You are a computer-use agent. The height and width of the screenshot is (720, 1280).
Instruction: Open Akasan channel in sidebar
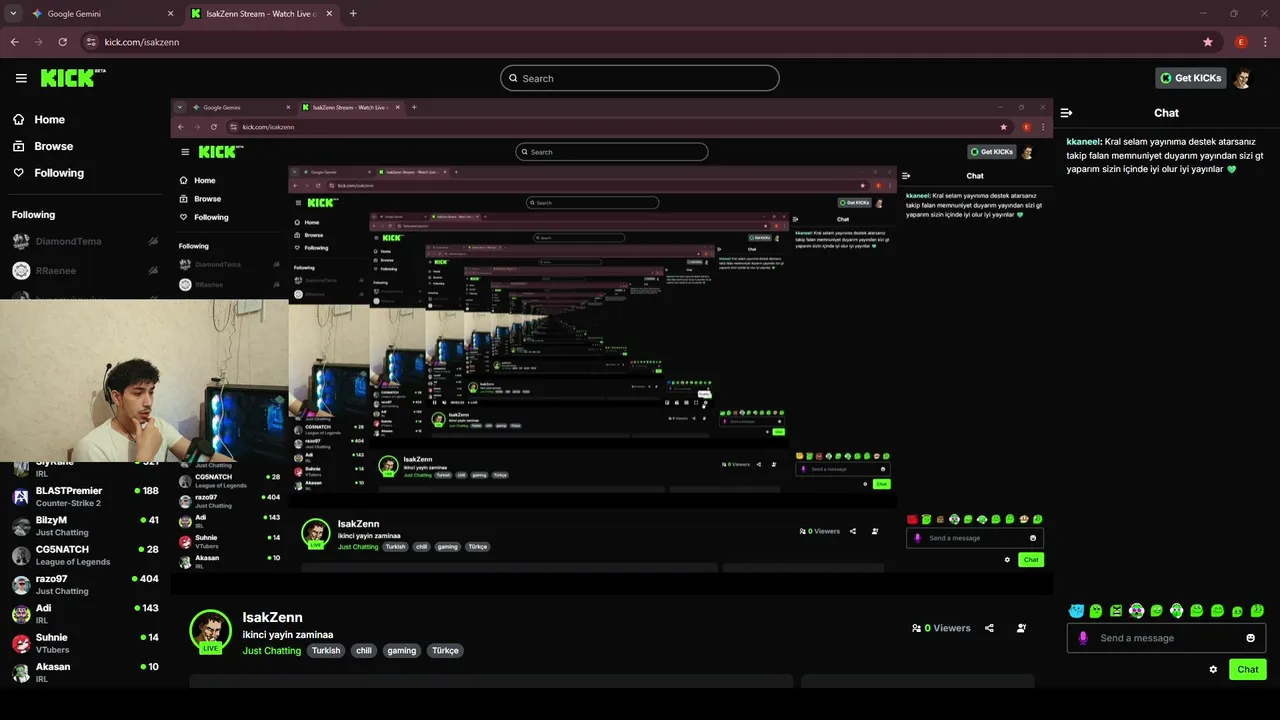point(85,672)
